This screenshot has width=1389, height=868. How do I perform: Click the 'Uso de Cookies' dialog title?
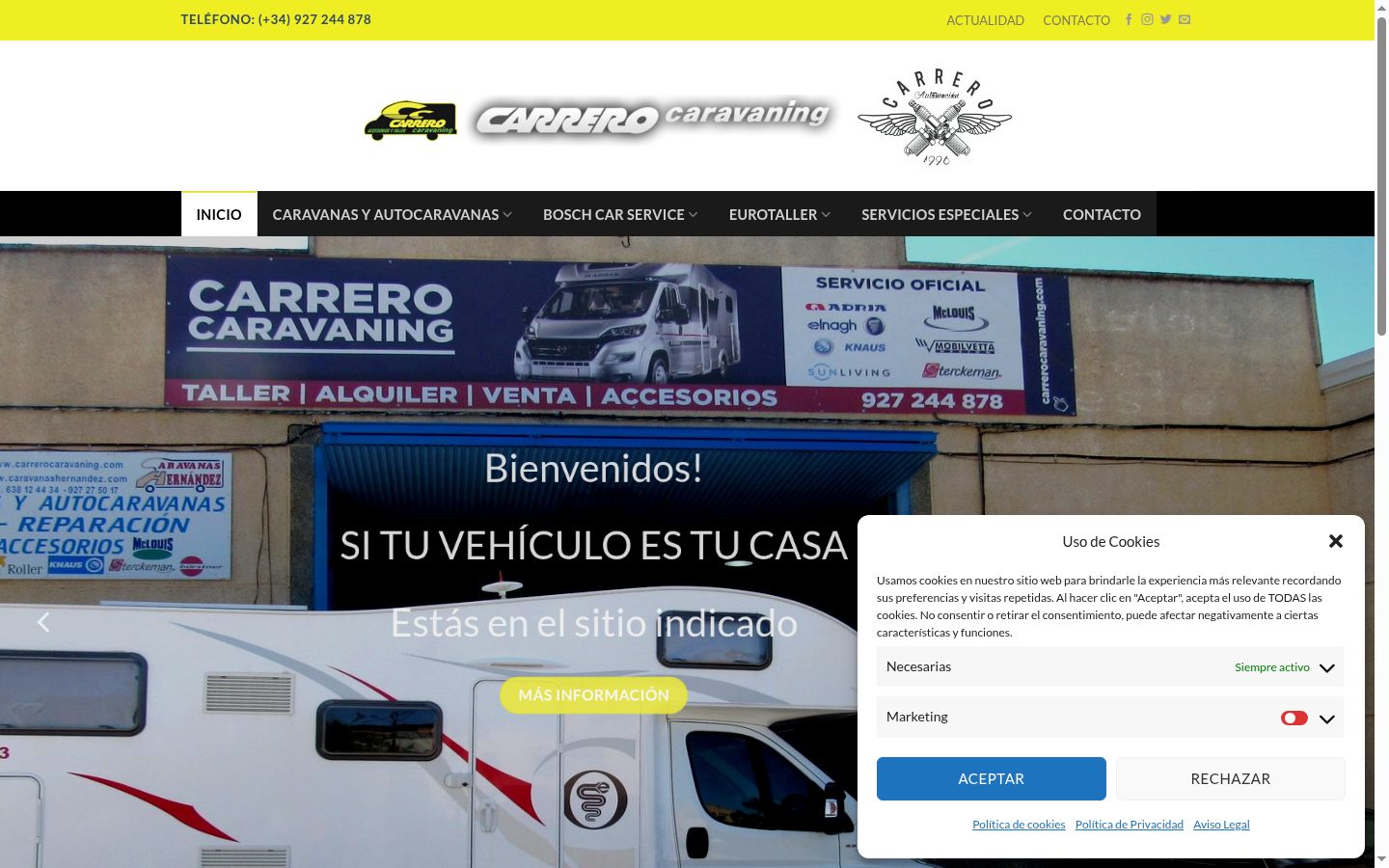coord(1111,542)
